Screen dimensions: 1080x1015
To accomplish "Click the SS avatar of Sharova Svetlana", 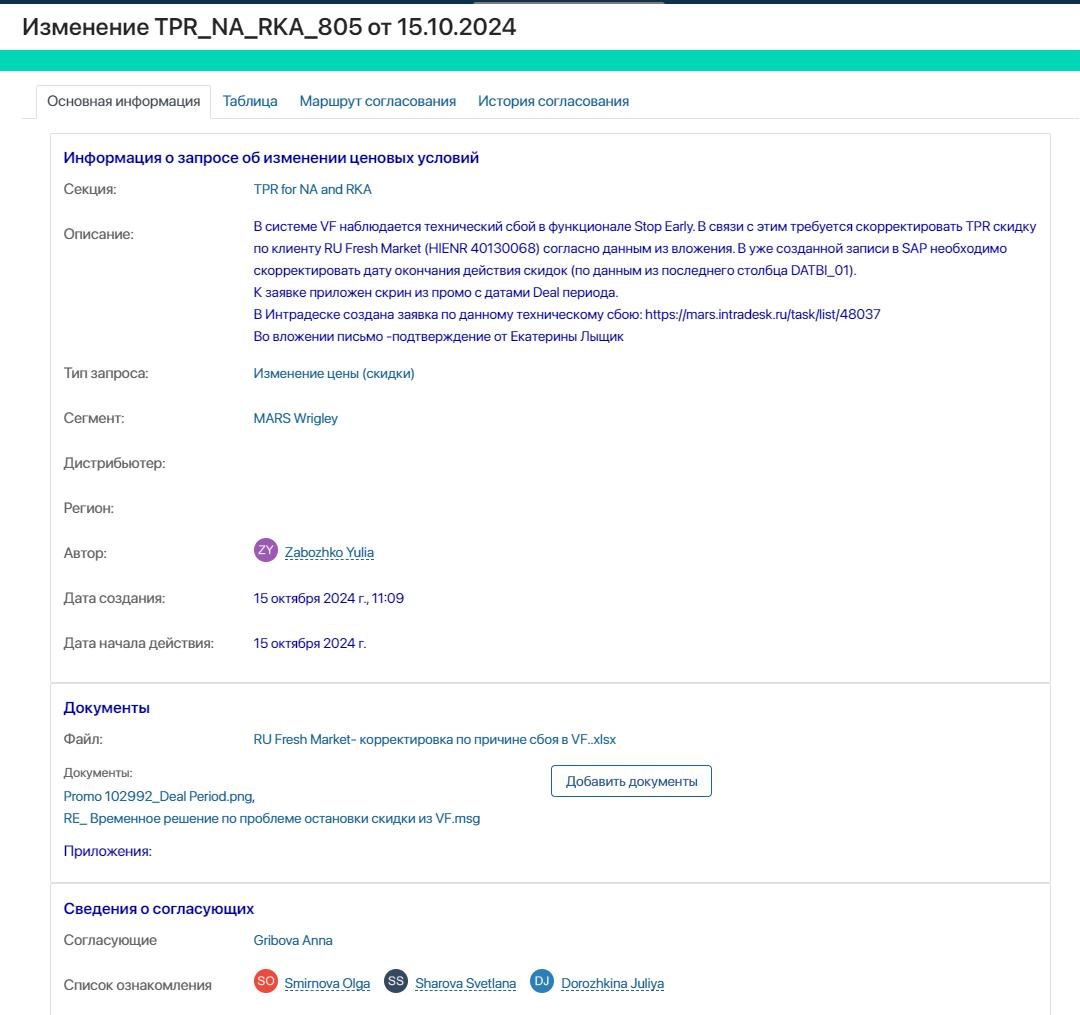I will coord(396,981).
